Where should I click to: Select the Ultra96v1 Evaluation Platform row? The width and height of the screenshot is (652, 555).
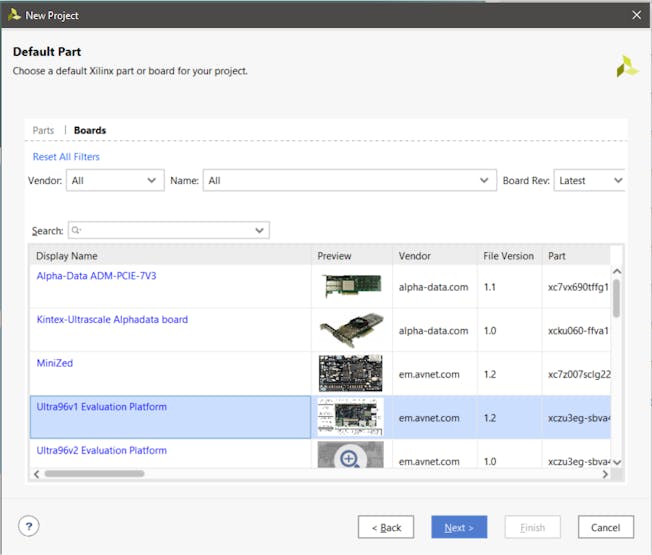tap(320, 417)
